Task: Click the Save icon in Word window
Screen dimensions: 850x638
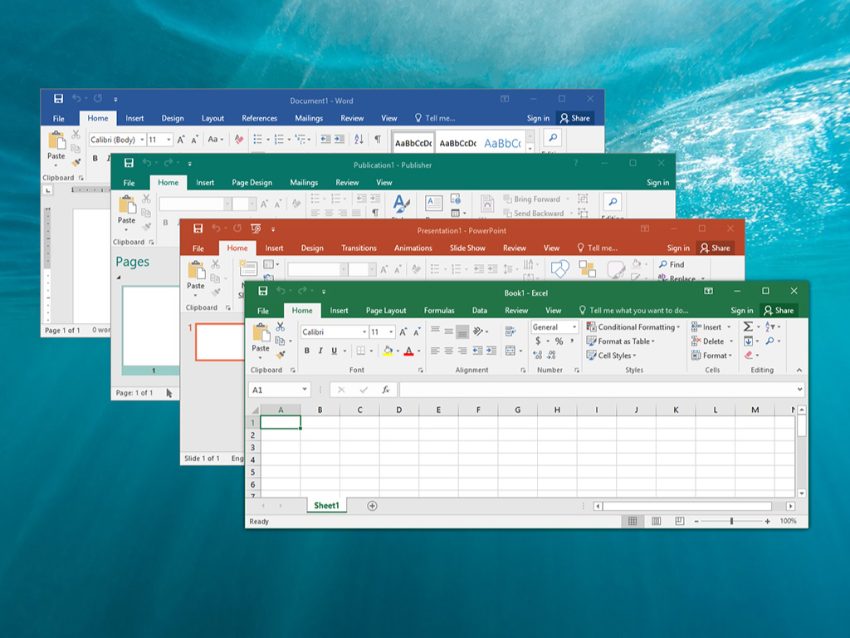Action: point(58,99)
